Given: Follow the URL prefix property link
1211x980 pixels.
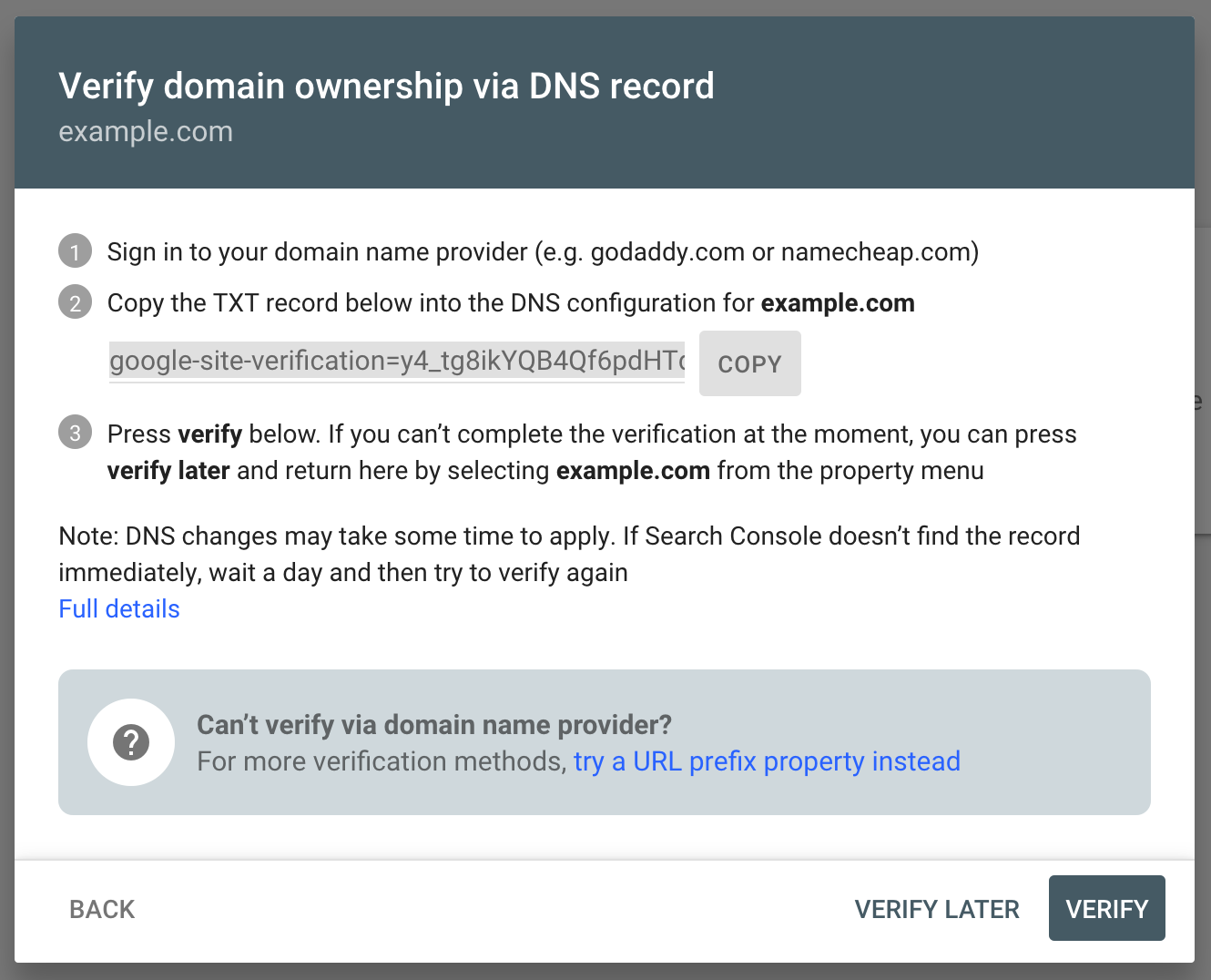Looking at the screenshot, I should (x=767, y=761).
